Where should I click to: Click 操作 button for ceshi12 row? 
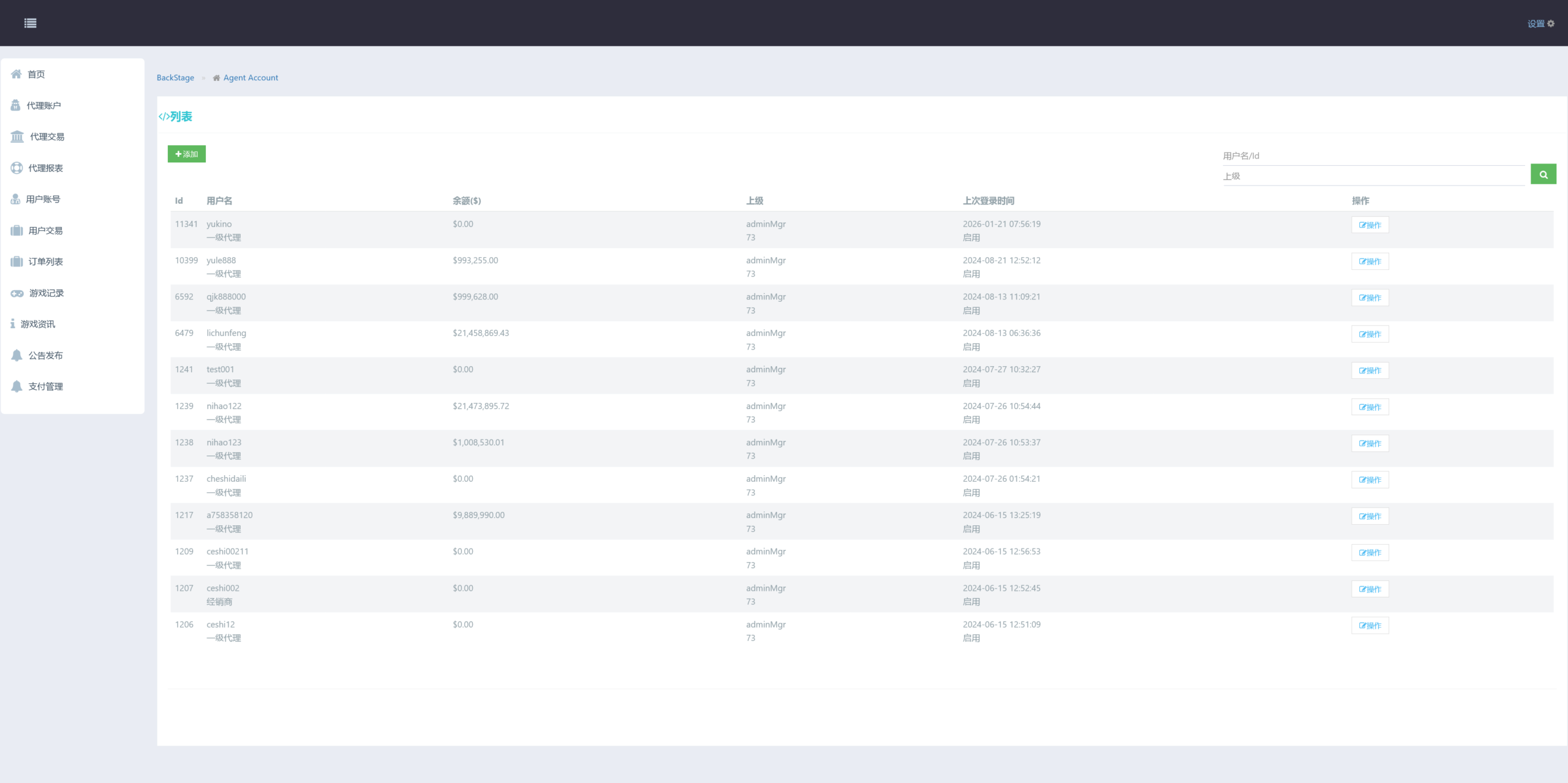(1370, 626)
